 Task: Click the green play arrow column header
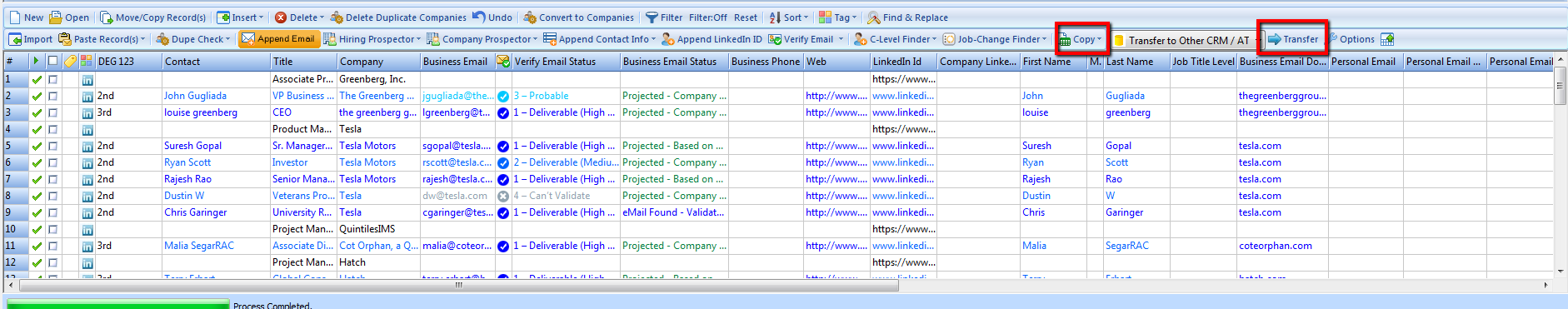(x=36, y=61)
